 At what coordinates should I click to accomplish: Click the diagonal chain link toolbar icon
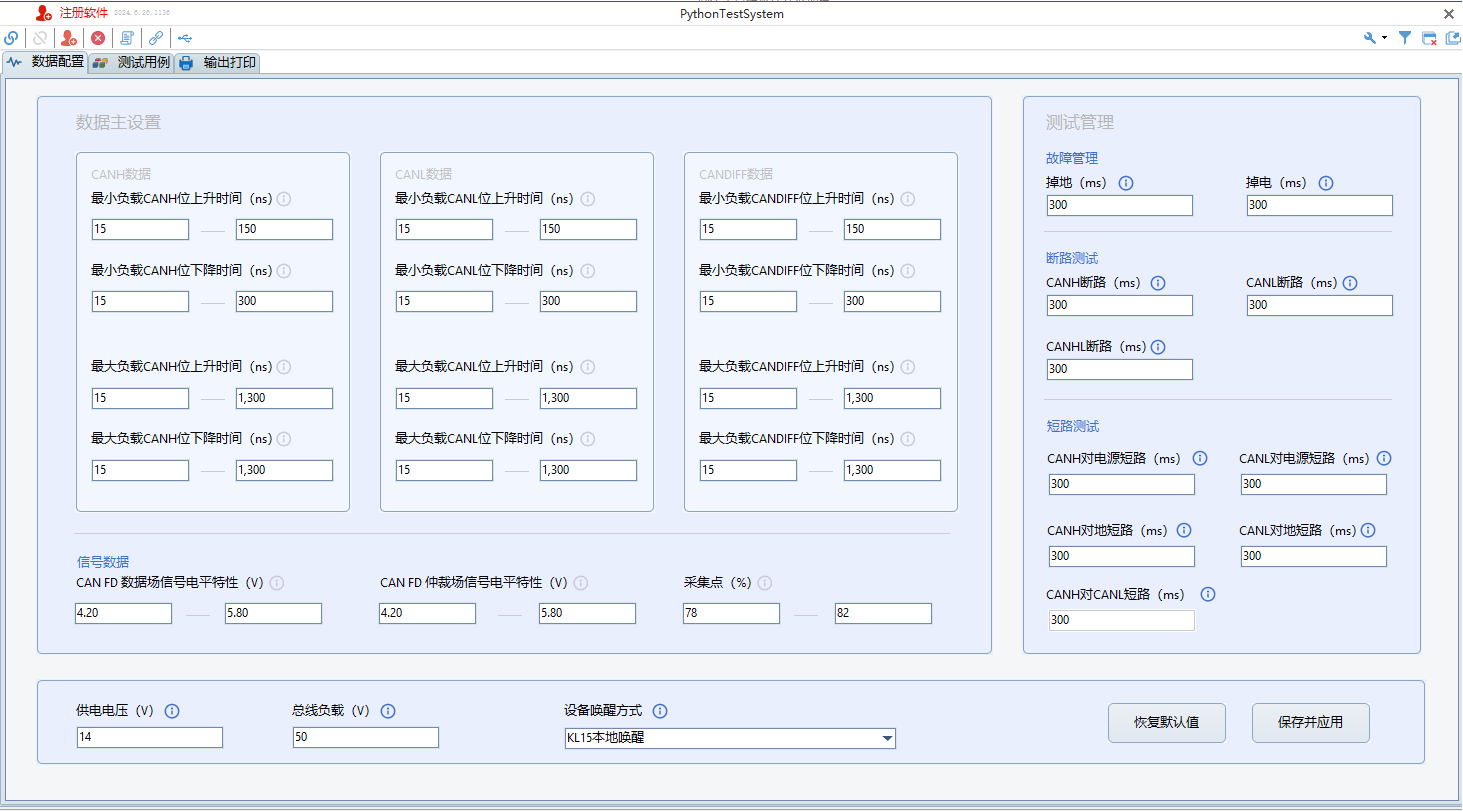(x=156, y=38)
